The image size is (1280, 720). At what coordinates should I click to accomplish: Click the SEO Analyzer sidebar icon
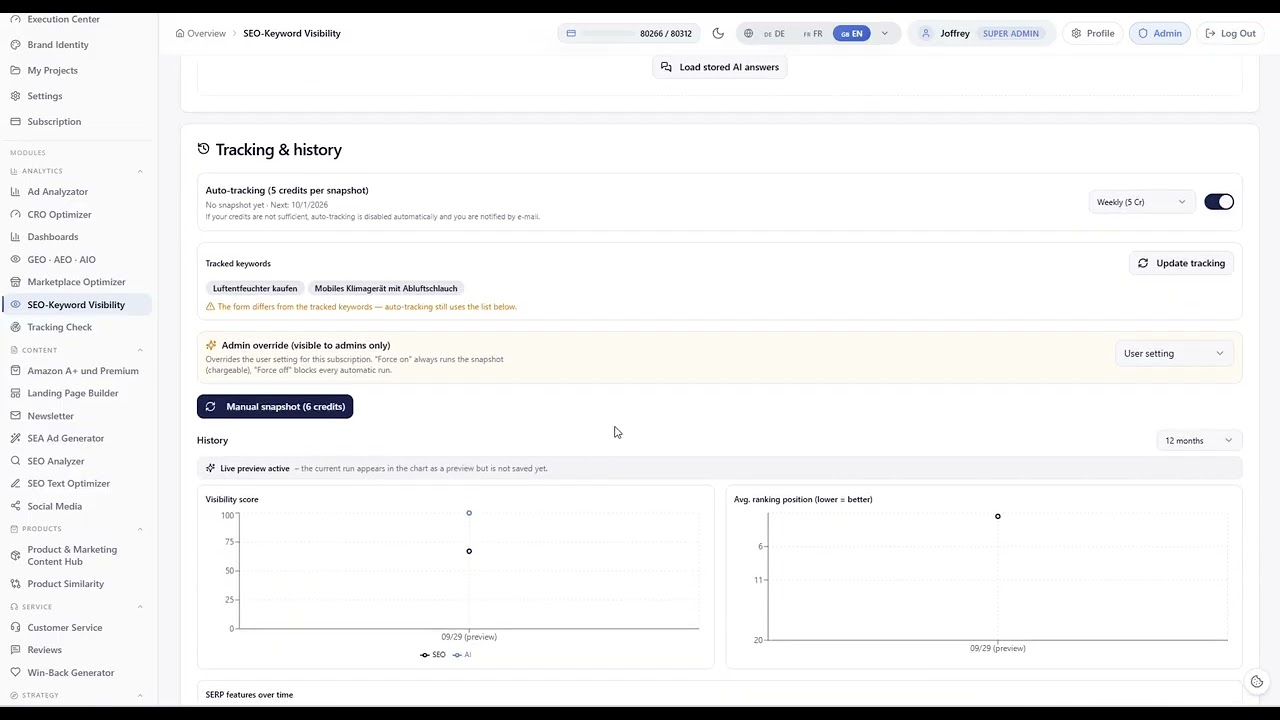(x=16, y=461)
